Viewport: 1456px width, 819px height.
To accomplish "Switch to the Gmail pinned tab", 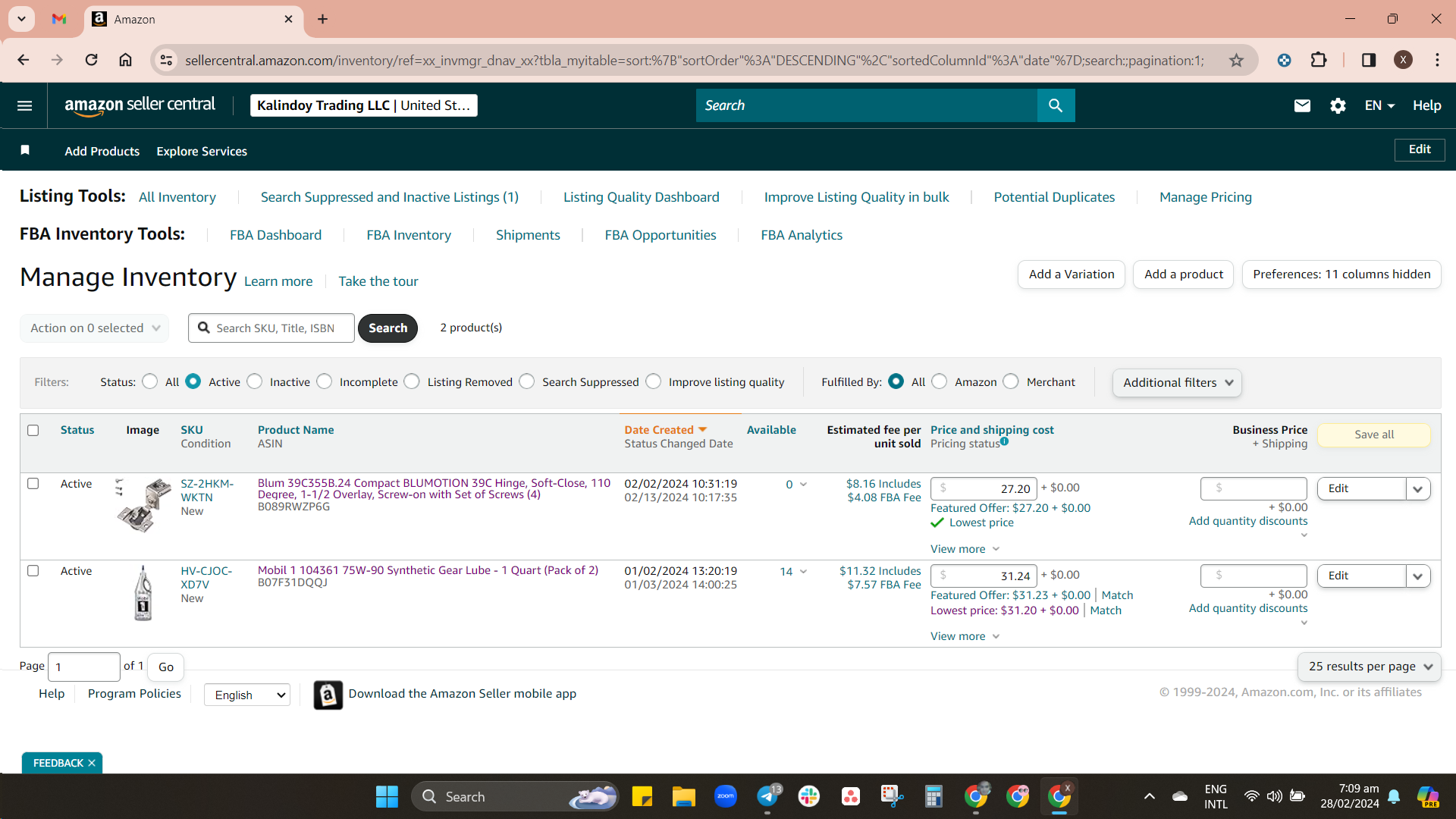I will 59,19.
